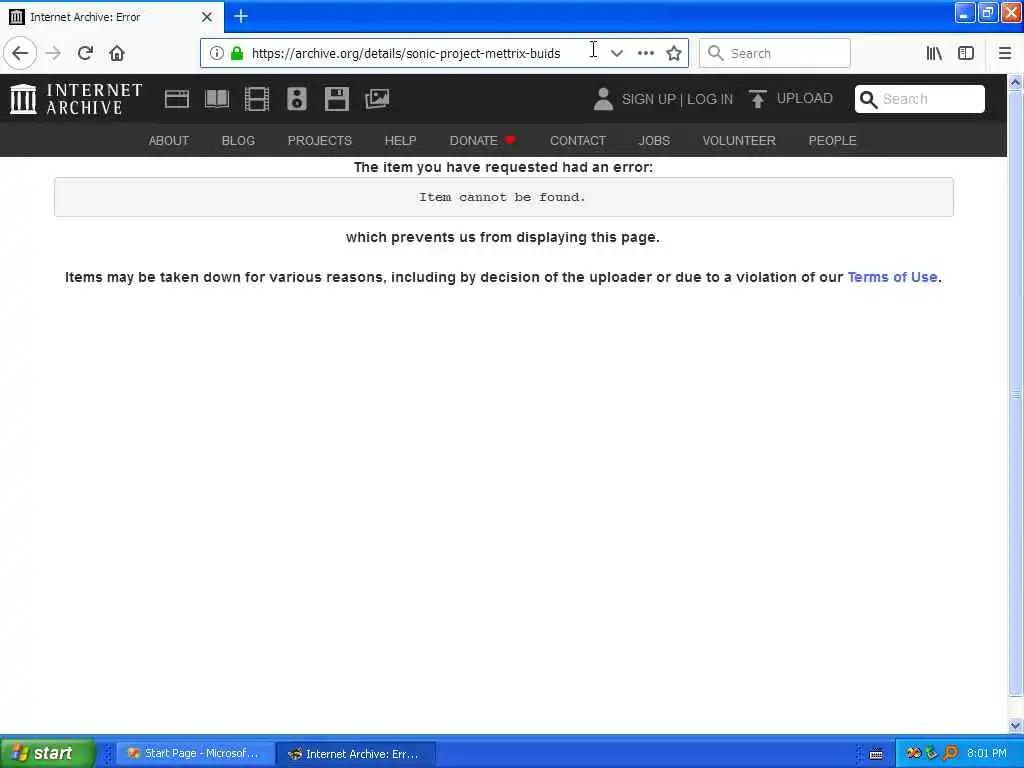Screen dimensions: 1024x768
Task: Open the Video film icon
Action: tap(257, 99)
